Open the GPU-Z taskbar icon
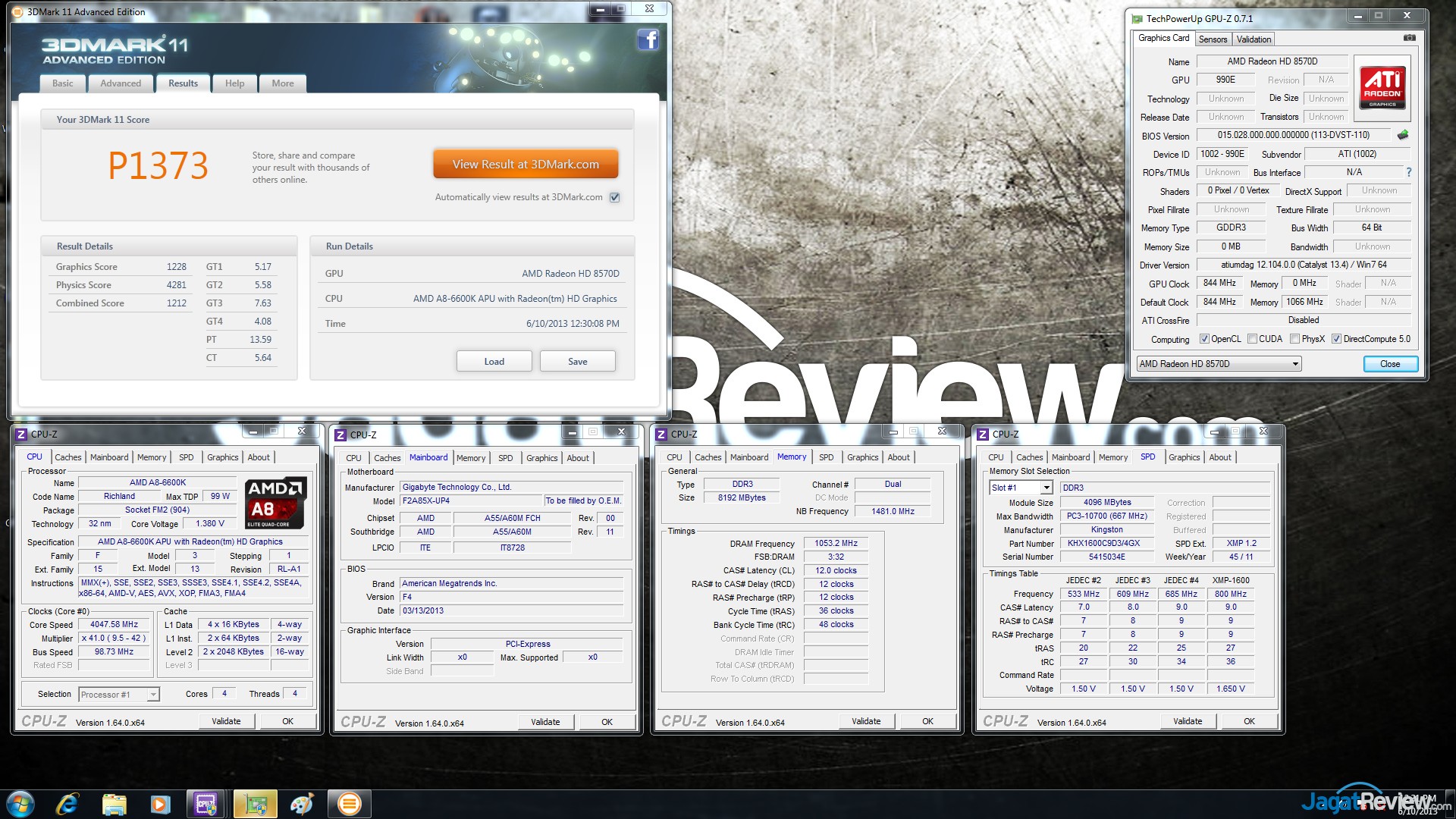The width and height of the screenshot is (1456, 819). click(256, 804)
